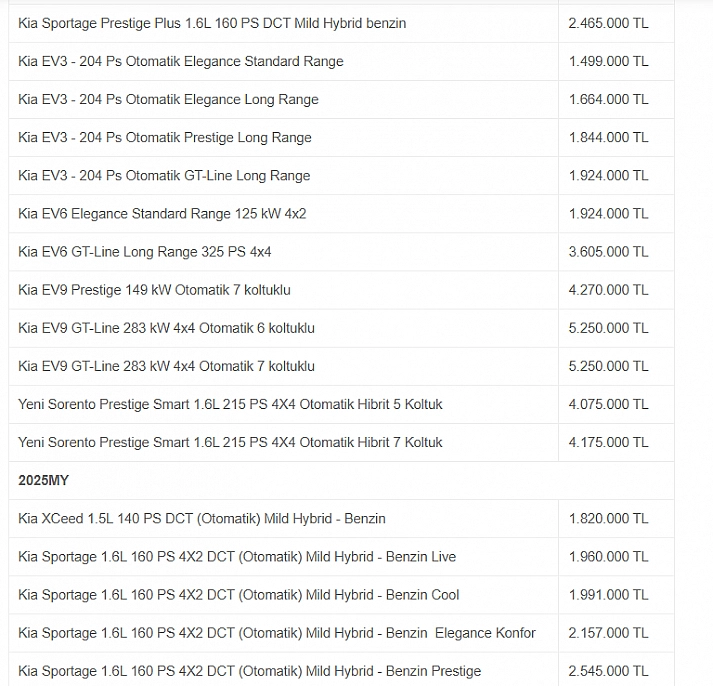
Task: Select the EV9 GT-Line 6 koltuklu row
Action: (341, 328)
